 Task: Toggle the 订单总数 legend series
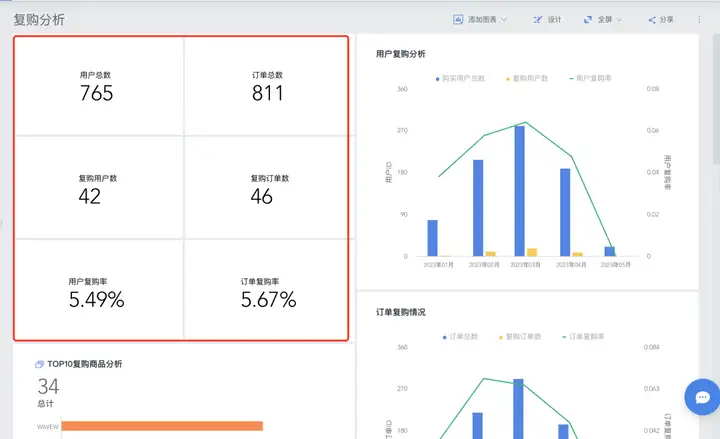coord(460,337)
